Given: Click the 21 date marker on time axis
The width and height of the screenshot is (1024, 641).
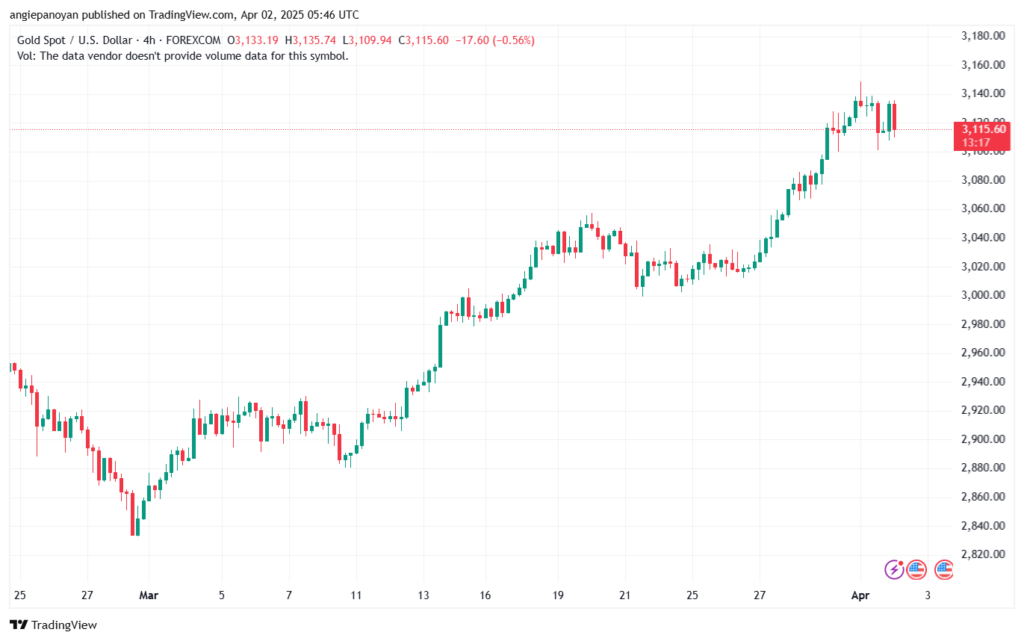Looking at the screenshot, I should click(x=624, y=596).
